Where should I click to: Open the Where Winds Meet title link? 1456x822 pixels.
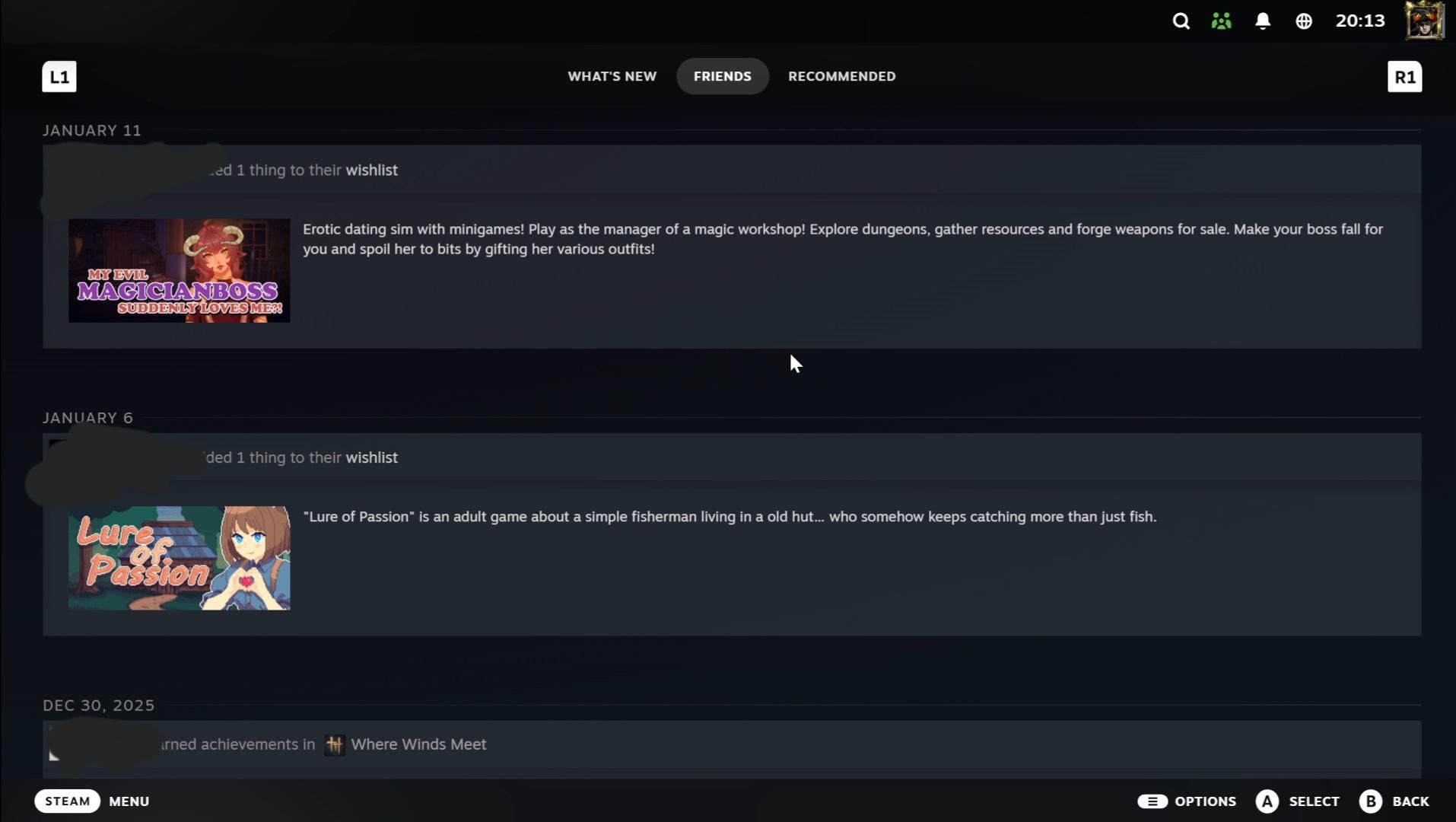[x=418, y=744]
